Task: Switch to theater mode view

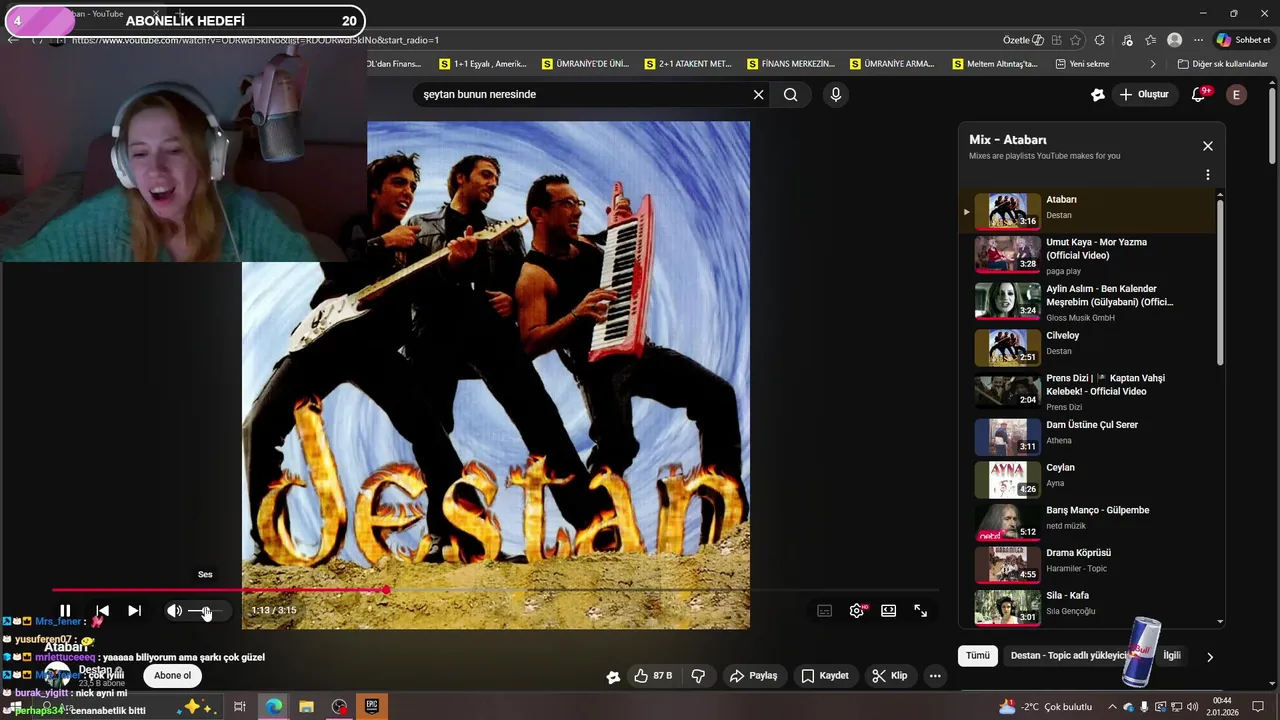Action: pos(888,611)
